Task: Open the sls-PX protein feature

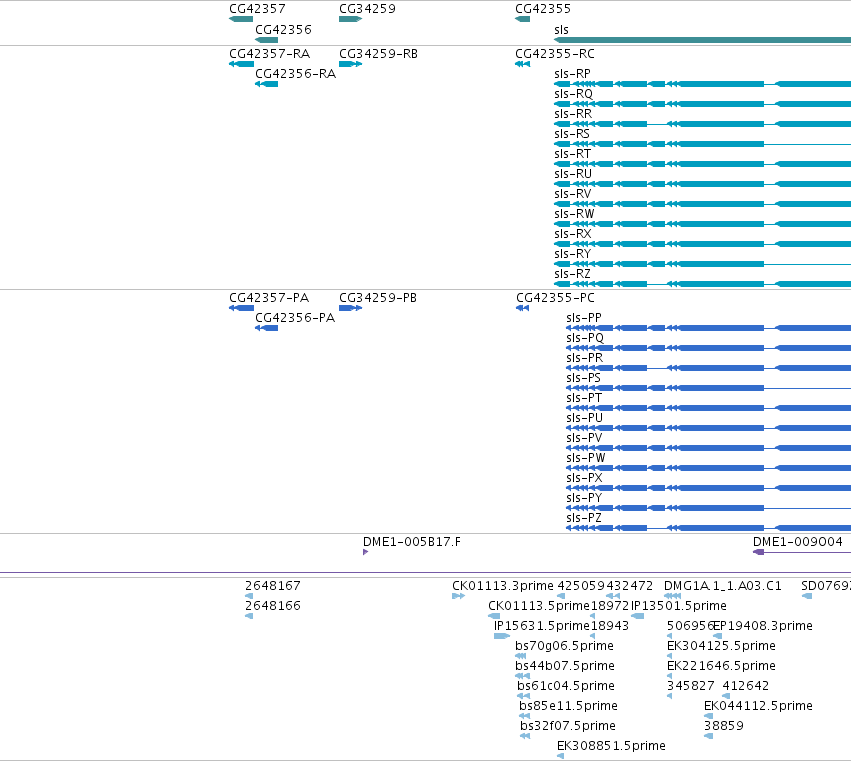Action: pos(708,488)
